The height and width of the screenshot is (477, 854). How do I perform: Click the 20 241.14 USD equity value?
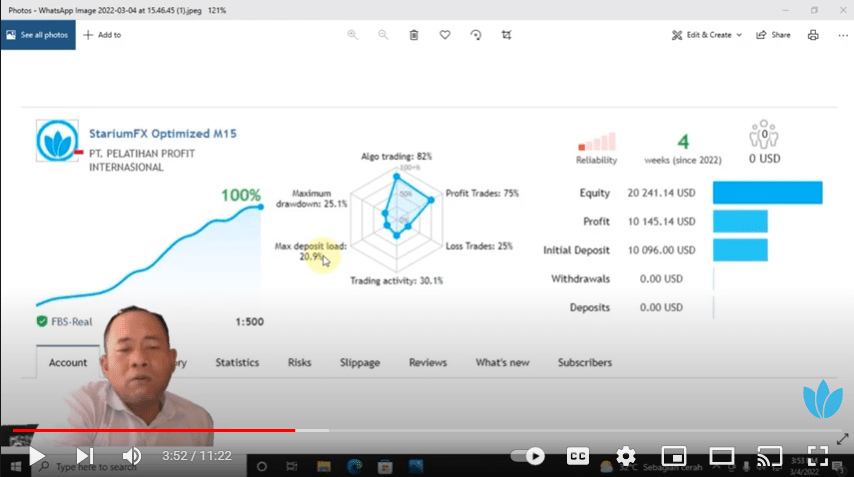661,193
